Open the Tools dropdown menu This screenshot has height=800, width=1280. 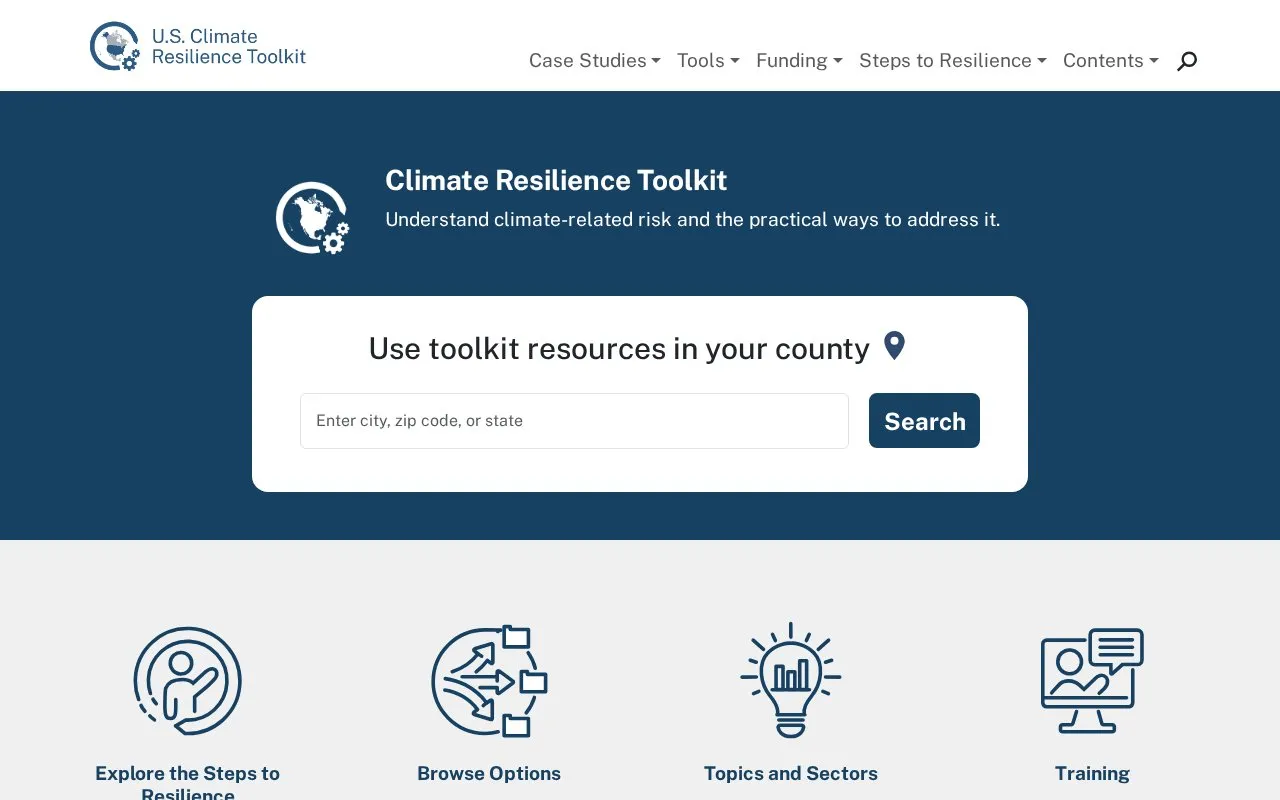708,61
